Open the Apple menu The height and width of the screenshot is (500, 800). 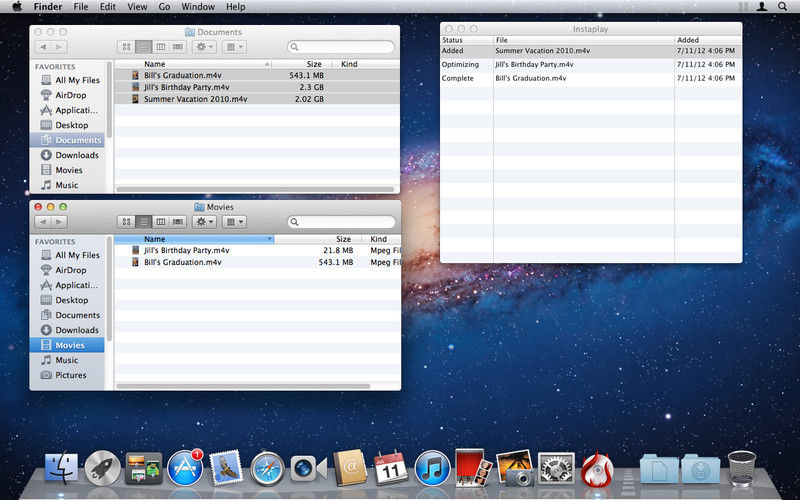point(17,7)
